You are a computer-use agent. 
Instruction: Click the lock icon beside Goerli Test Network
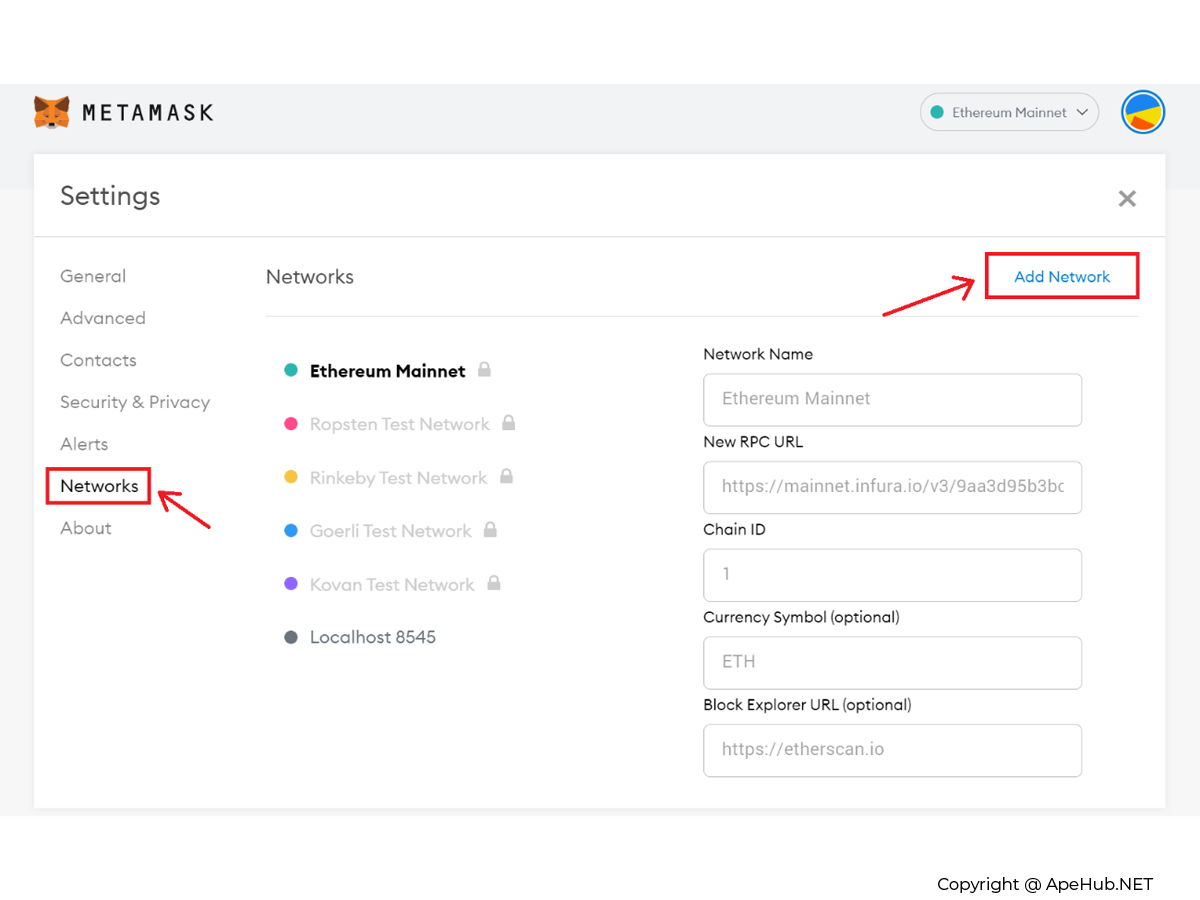pos(490,530)
